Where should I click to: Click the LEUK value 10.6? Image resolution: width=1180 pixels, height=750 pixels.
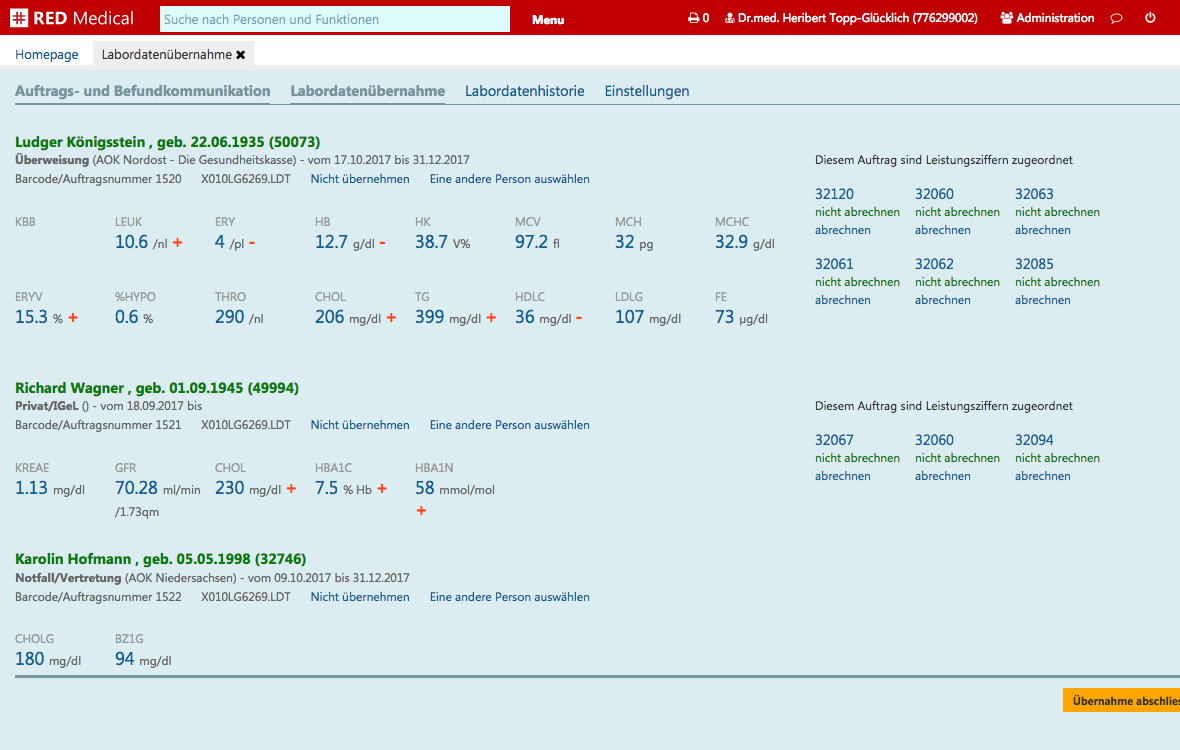point(131,241)
